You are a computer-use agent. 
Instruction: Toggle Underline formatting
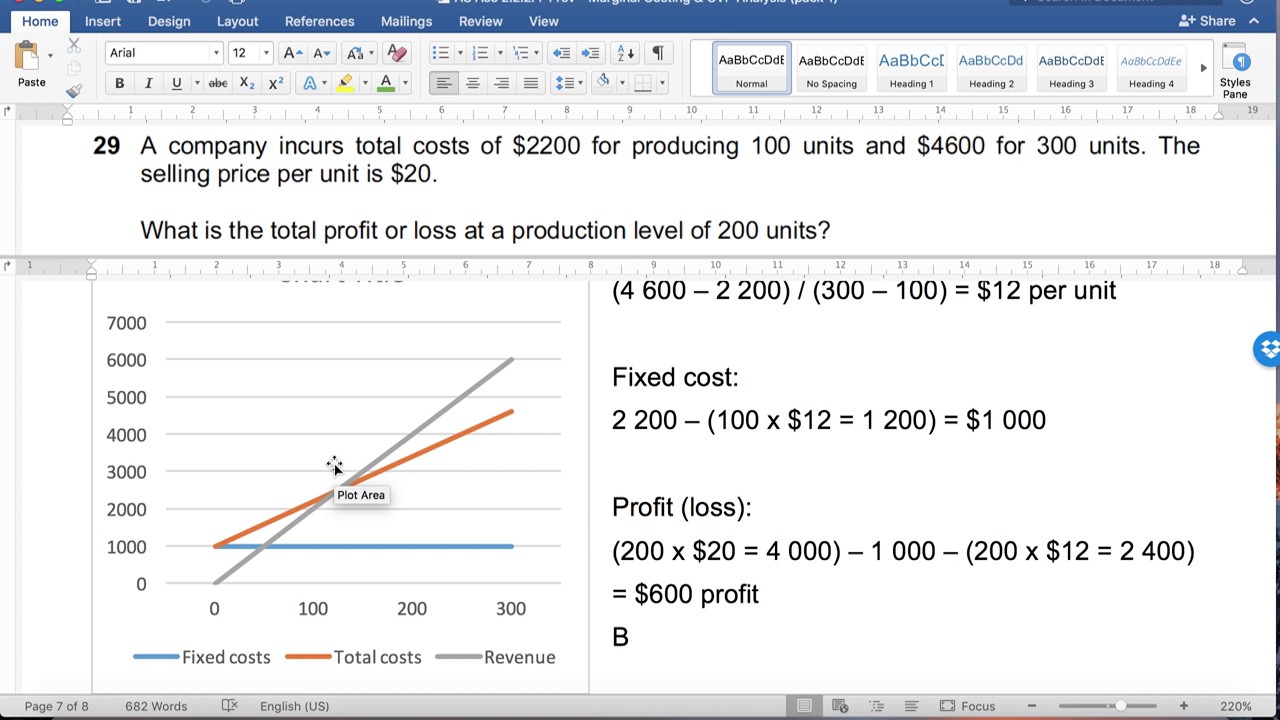tap(176, 83)
